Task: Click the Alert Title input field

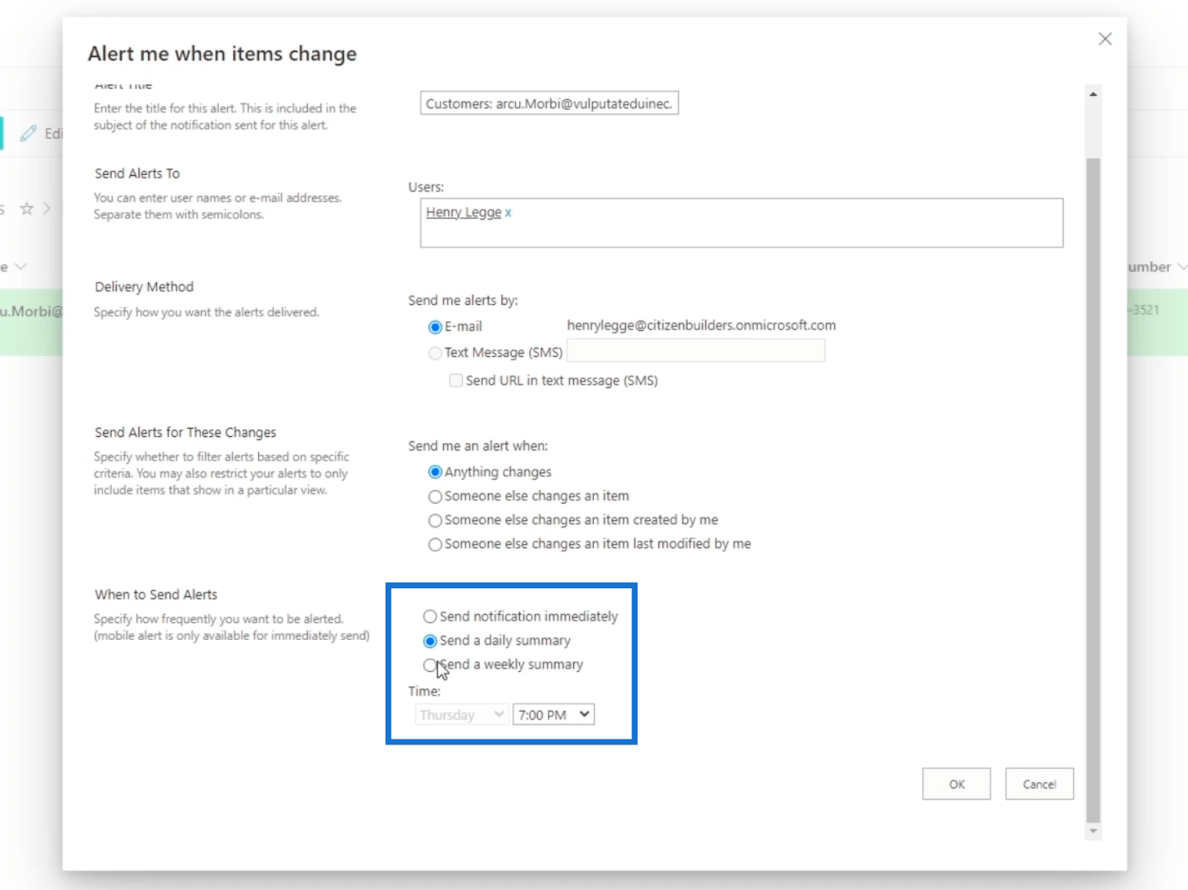Action: coord(549,103)
